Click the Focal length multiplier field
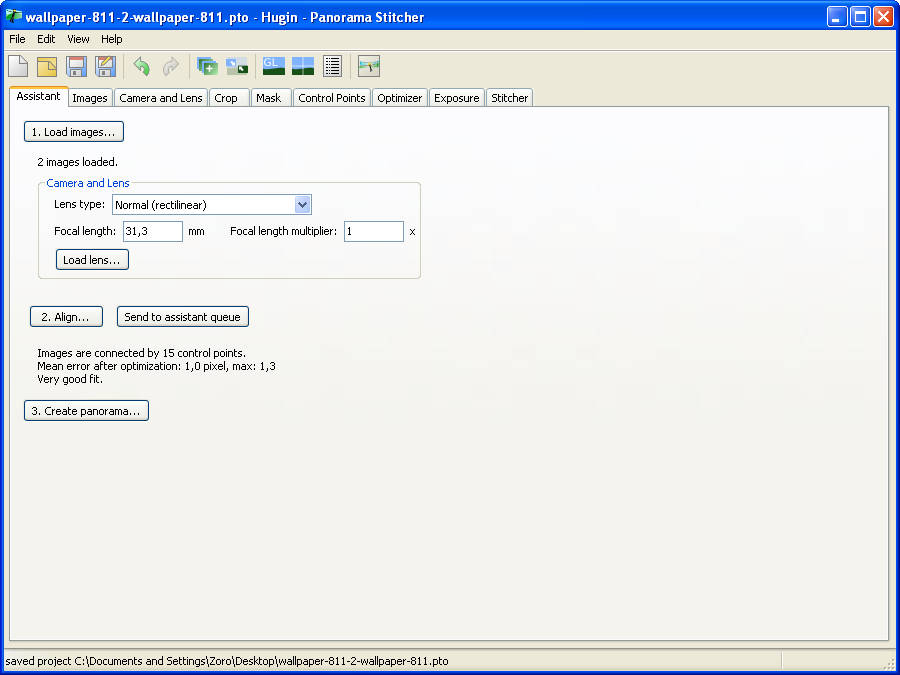 374,231
